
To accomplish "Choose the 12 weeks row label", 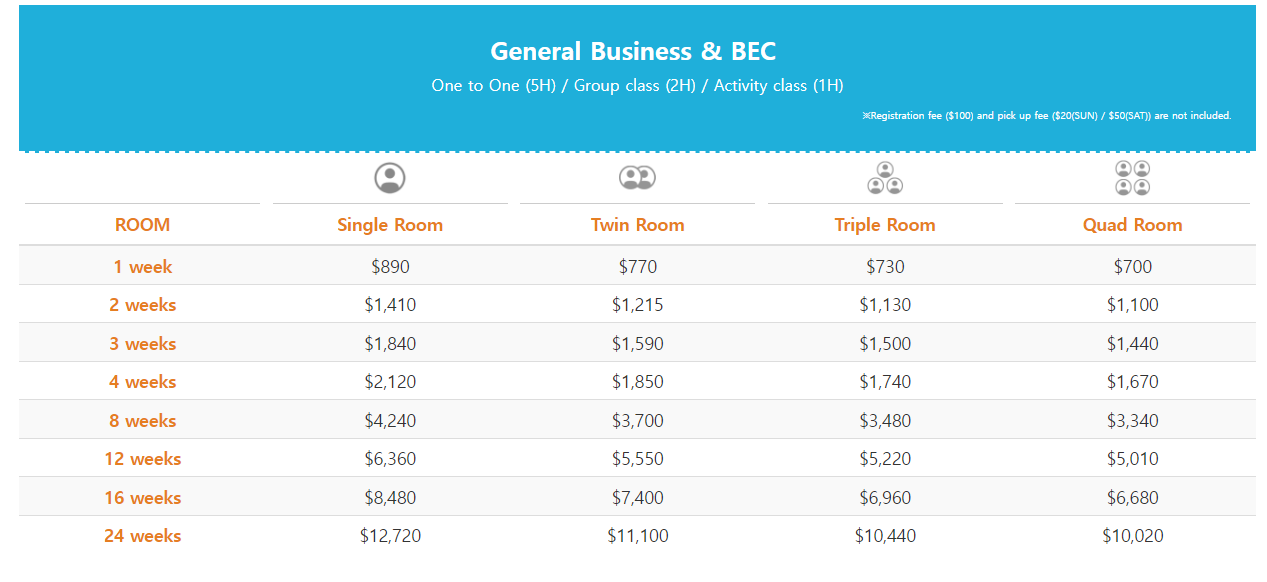I will coord(142,459).
